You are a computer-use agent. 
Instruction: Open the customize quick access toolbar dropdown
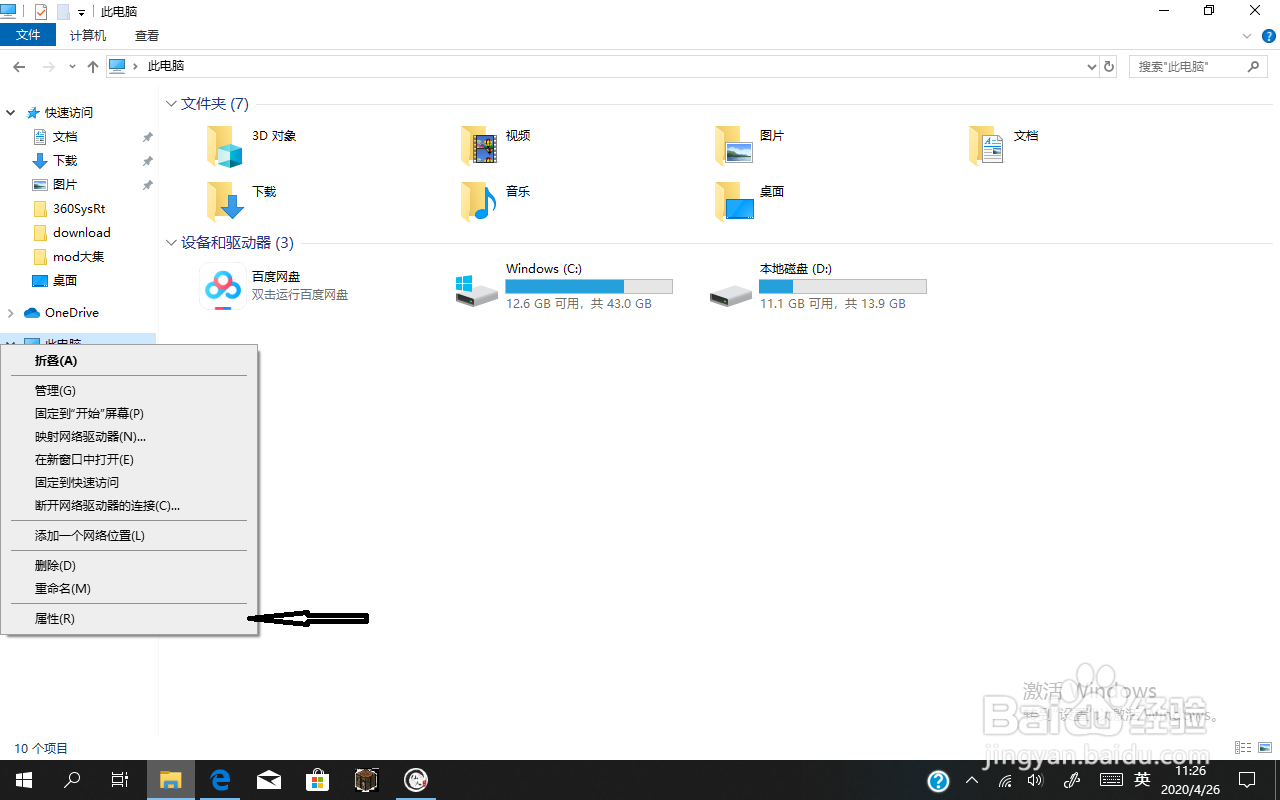coord(81,12)
